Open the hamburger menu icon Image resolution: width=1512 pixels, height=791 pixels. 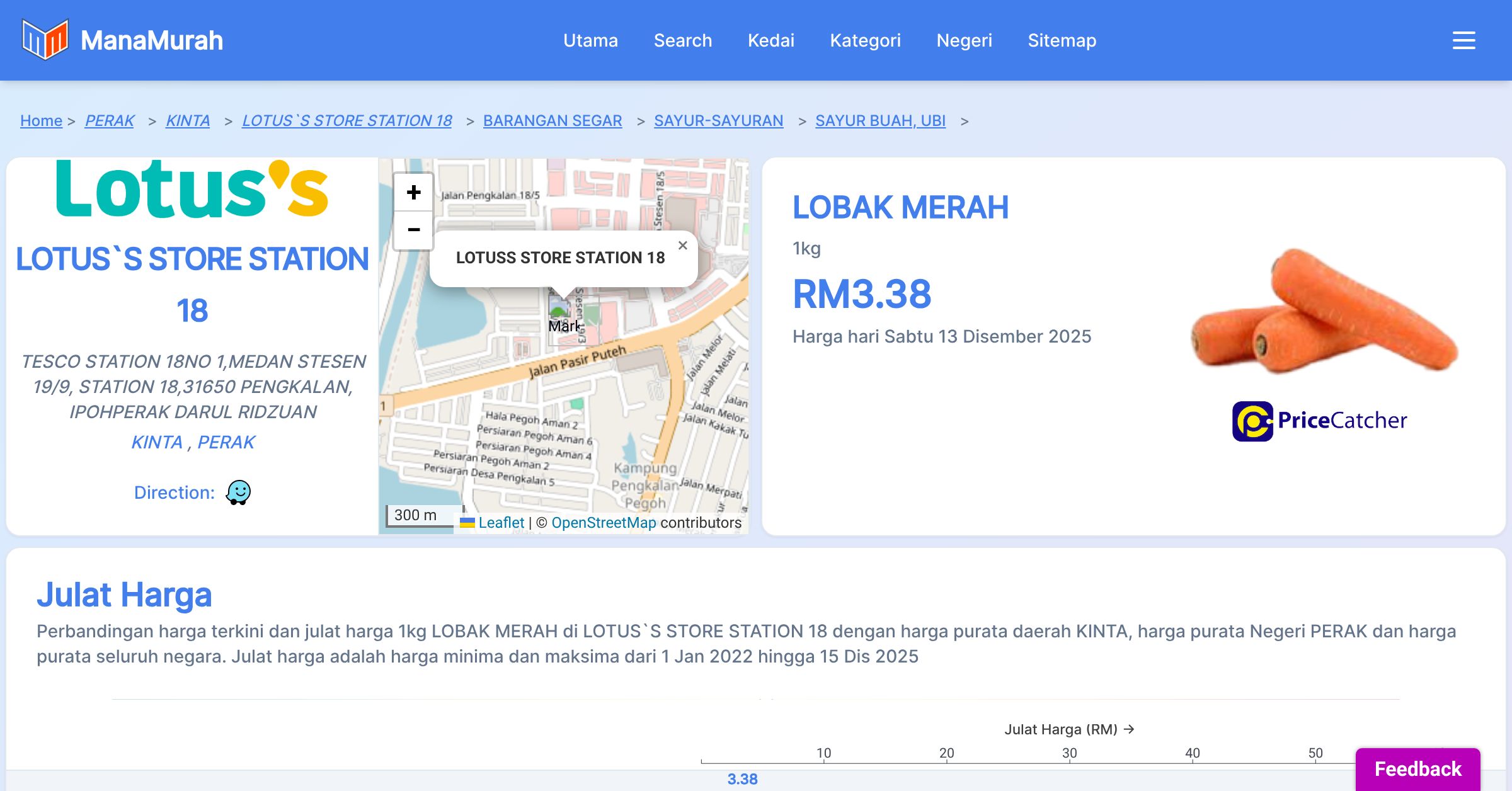pos(1463,40)
